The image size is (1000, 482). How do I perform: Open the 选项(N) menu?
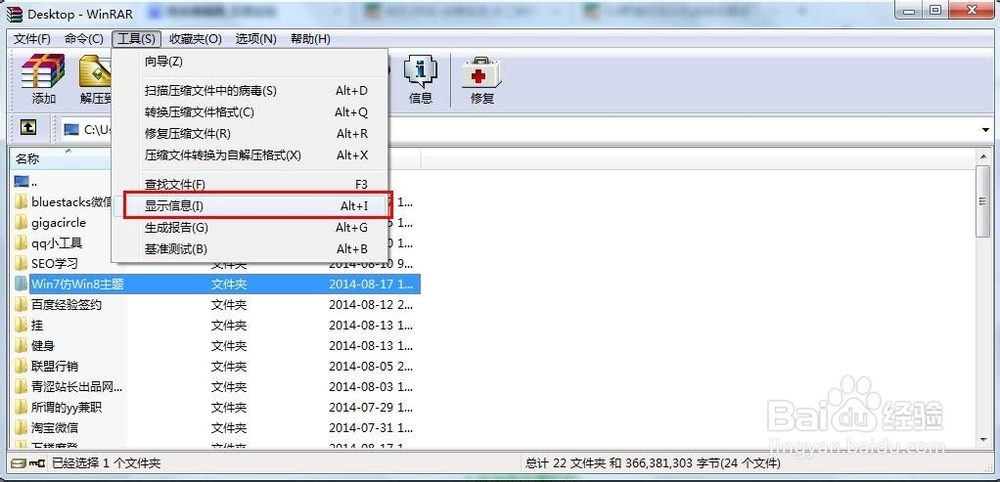256,39
